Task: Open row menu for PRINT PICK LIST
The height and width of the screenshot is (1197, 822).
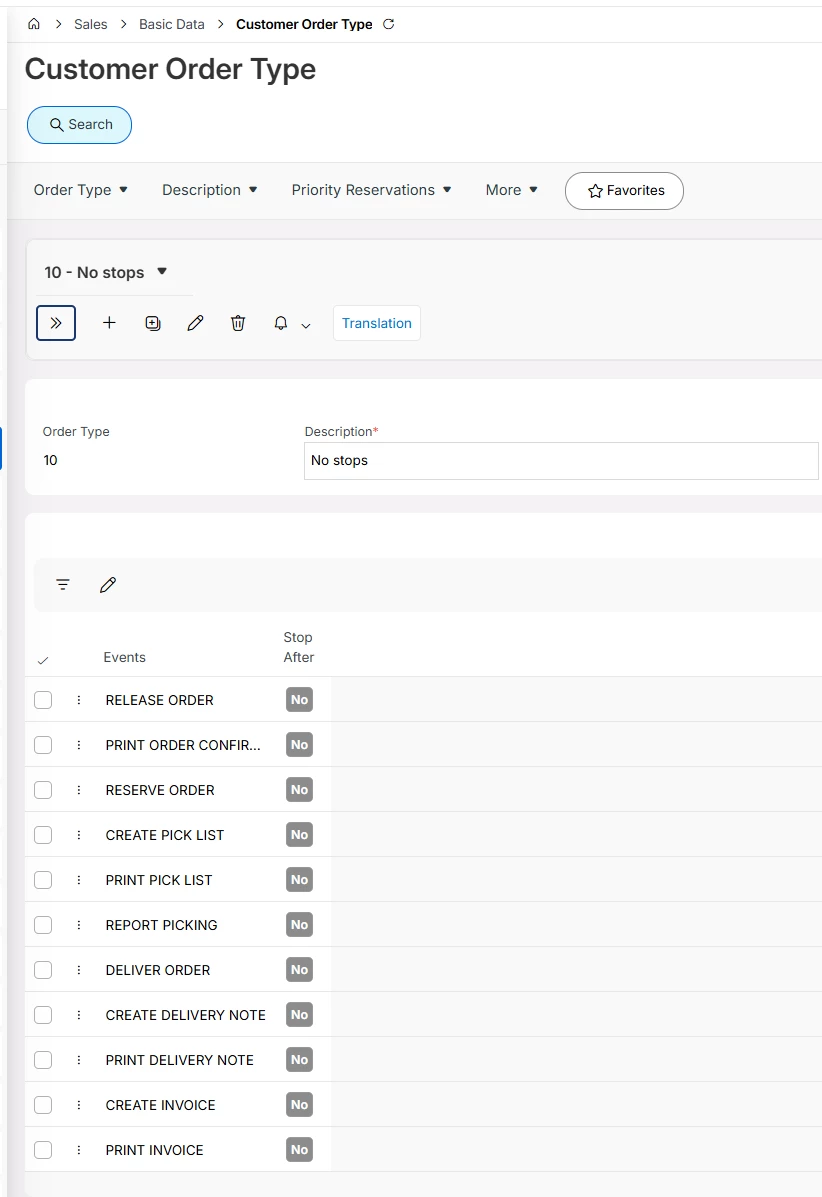Action: [79, 880]
